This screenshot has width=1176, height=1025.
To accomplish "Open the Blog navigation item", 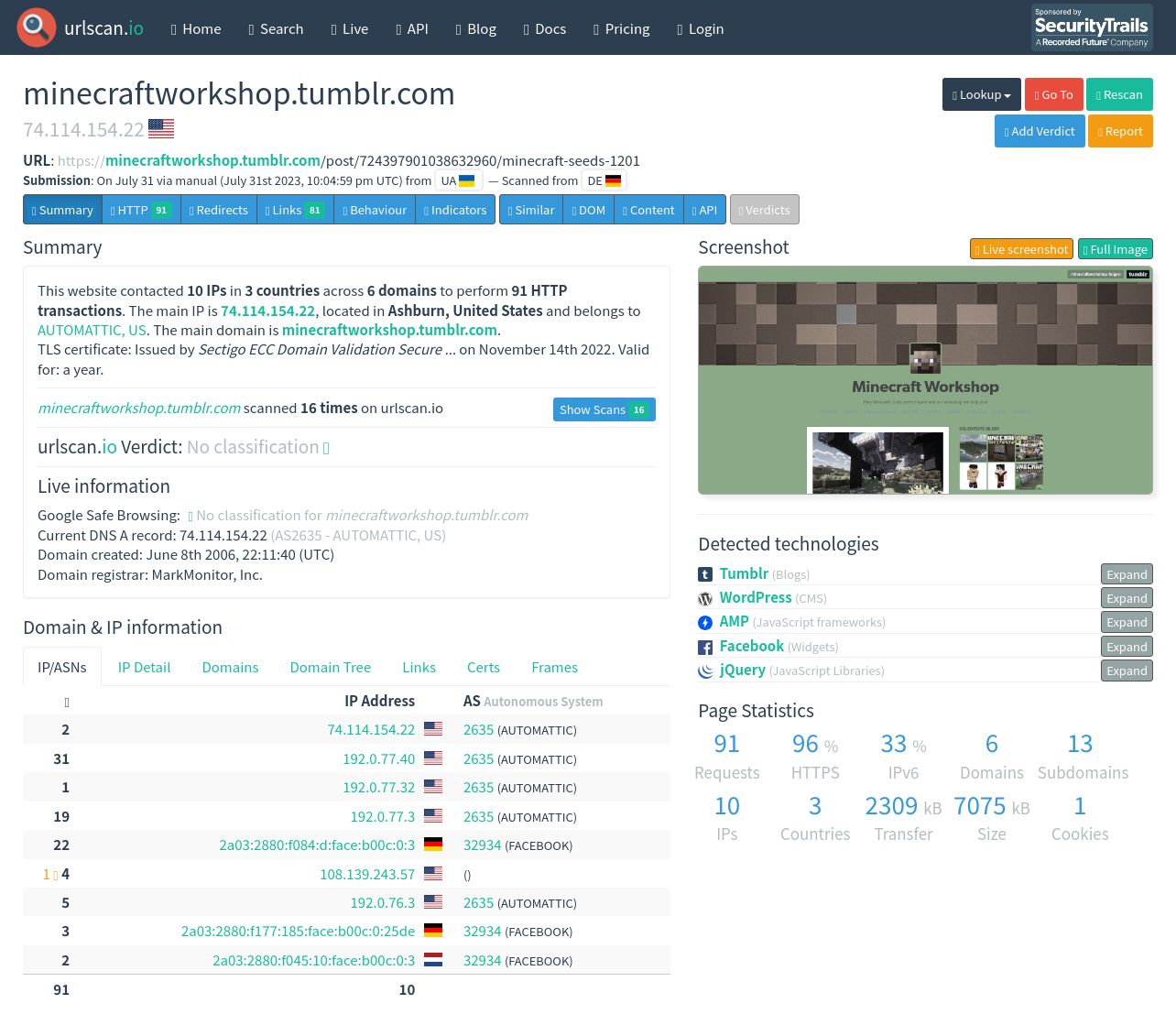I will pyautogui.click(x=476, y=28).
